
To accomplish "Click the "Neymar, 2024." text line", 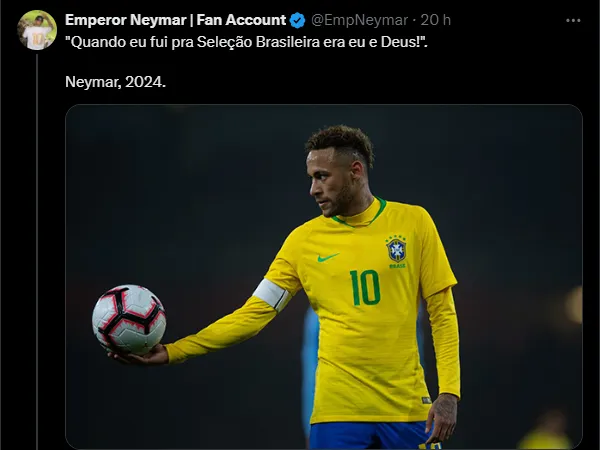I will (x=116, y=82).
